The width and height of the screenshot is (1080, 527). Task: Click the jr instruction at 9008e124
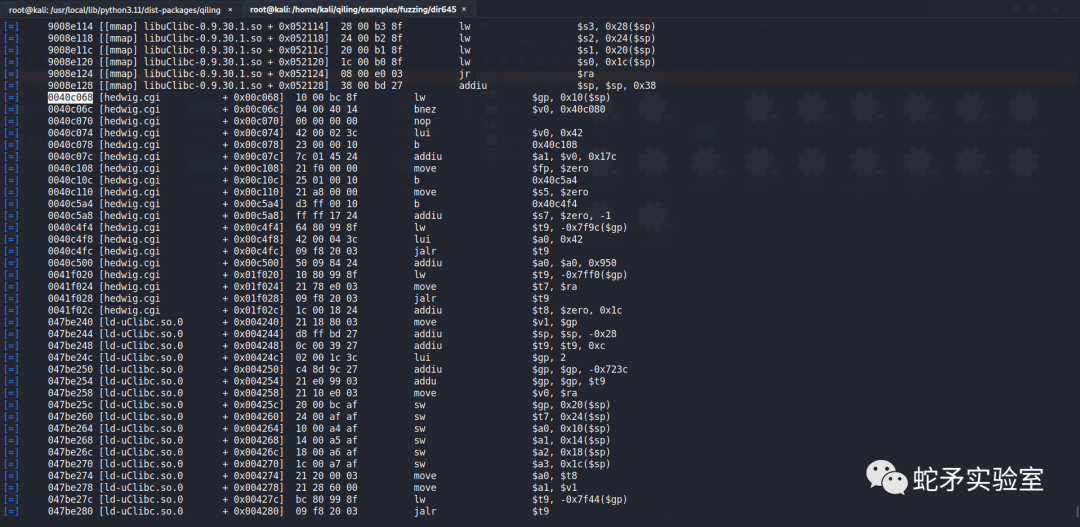(464, 74)
